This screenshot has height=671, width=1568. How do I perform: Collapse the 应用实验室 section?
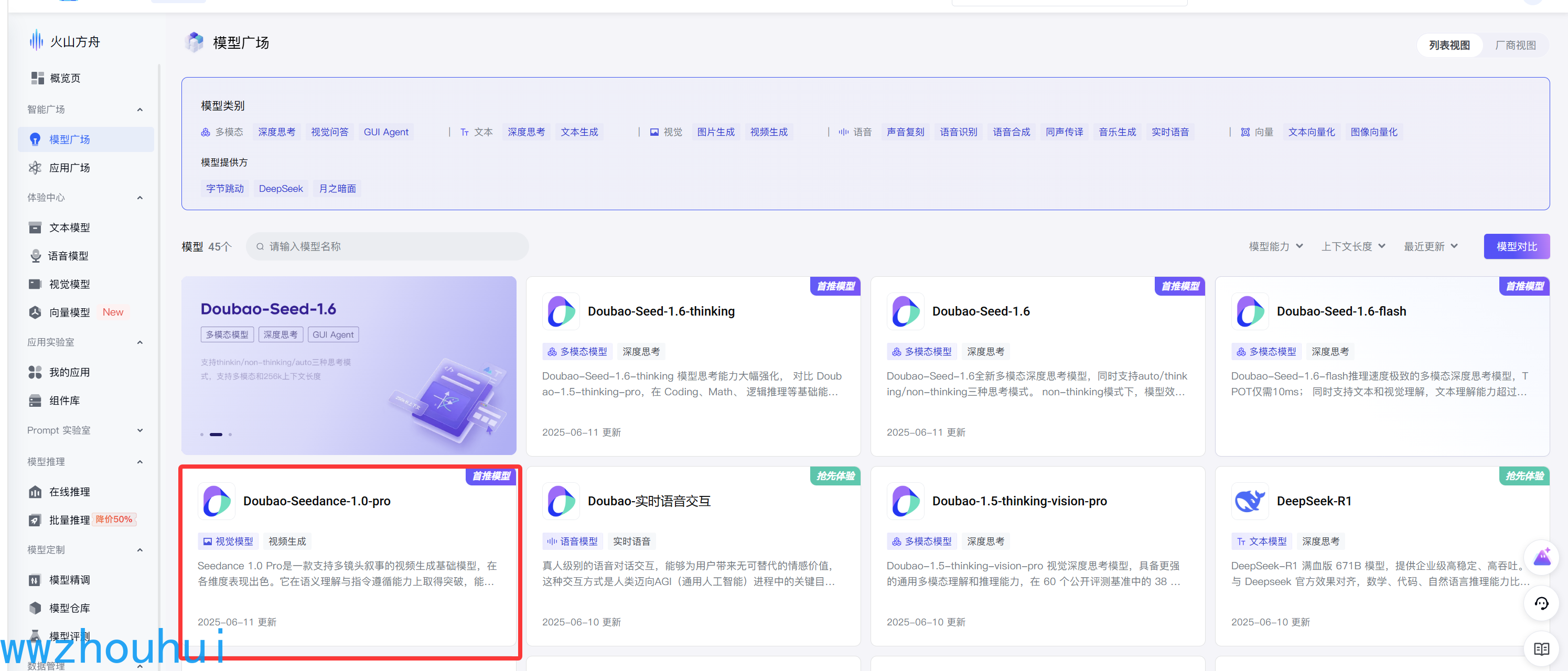point(140,342)
